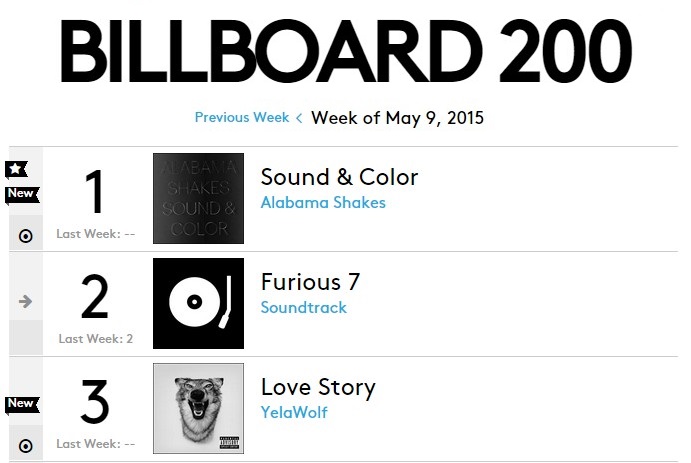Click the Billboard 200 heading
The image size is (691, 463).
346,51
